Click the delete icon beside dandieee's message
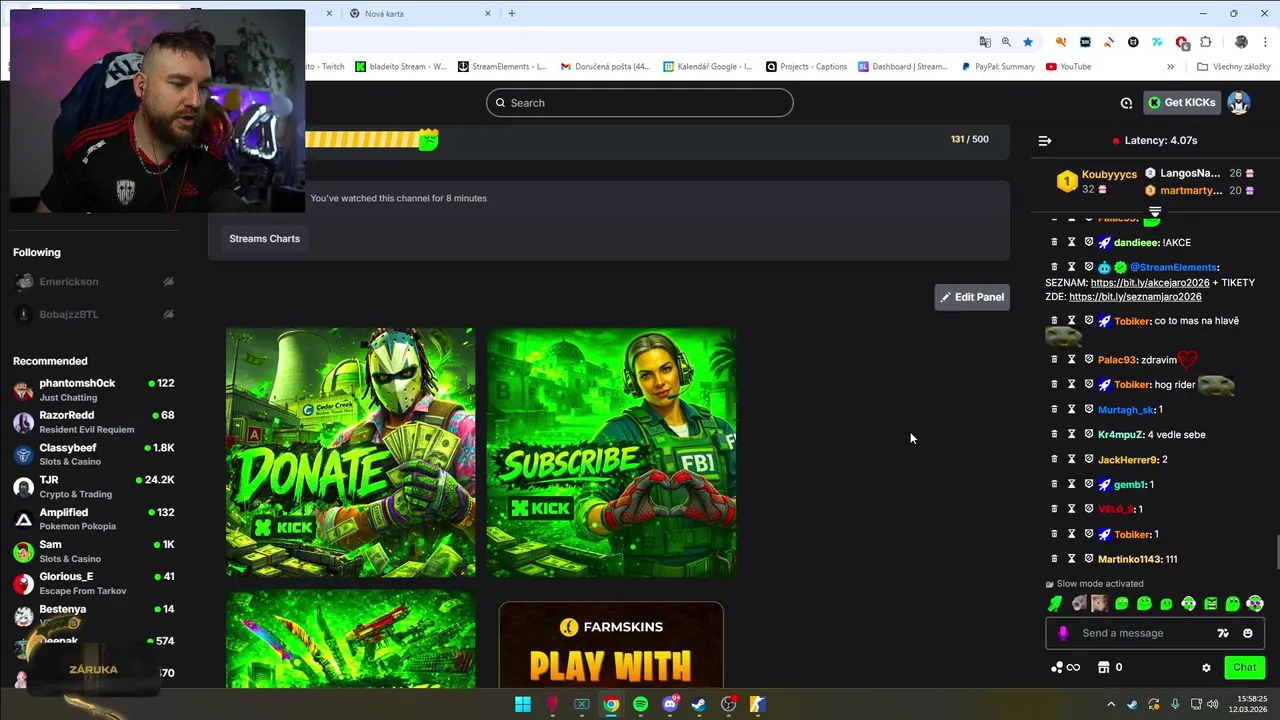Viewport: 1280px width, 720px height. click(1054, 242)
